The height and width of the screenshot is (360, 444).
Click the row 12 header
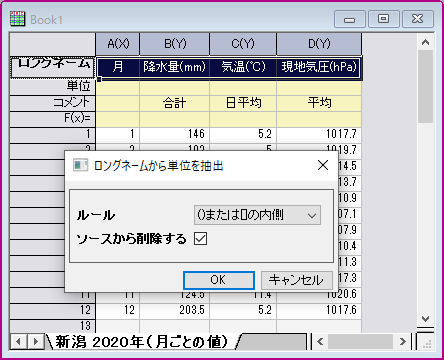(53, 311)
